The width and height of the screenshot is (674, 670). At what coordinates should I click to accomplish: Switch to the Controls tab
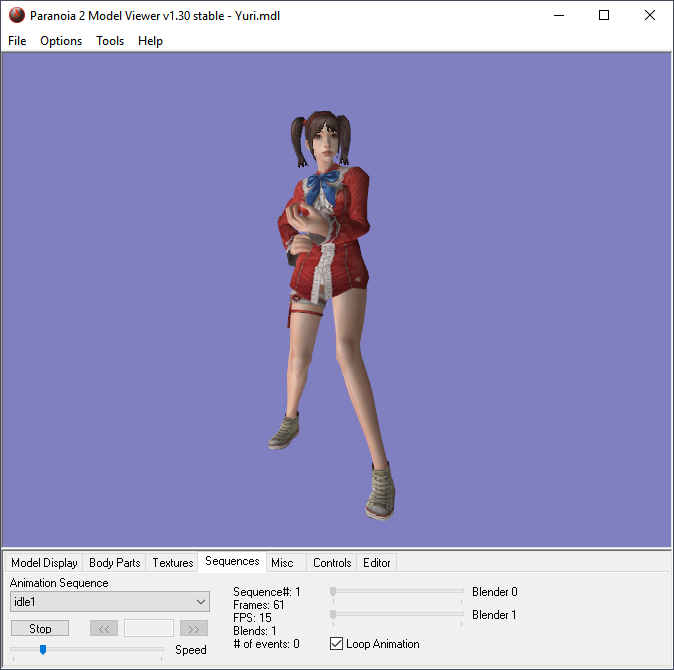pyautogui.click(x=332, y=563)
